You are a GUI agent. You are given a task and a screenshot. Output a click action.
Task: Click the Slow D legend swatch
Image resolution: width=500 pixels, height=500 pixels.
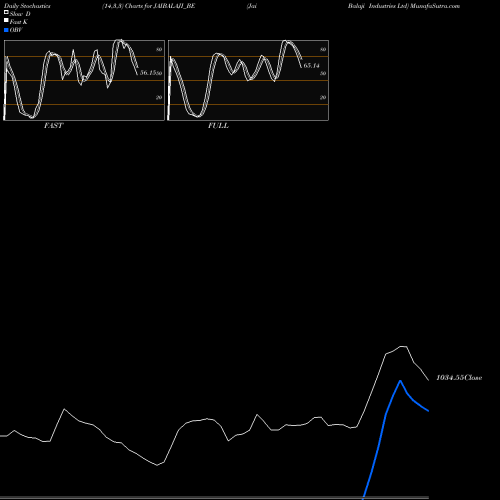point(6,12)
